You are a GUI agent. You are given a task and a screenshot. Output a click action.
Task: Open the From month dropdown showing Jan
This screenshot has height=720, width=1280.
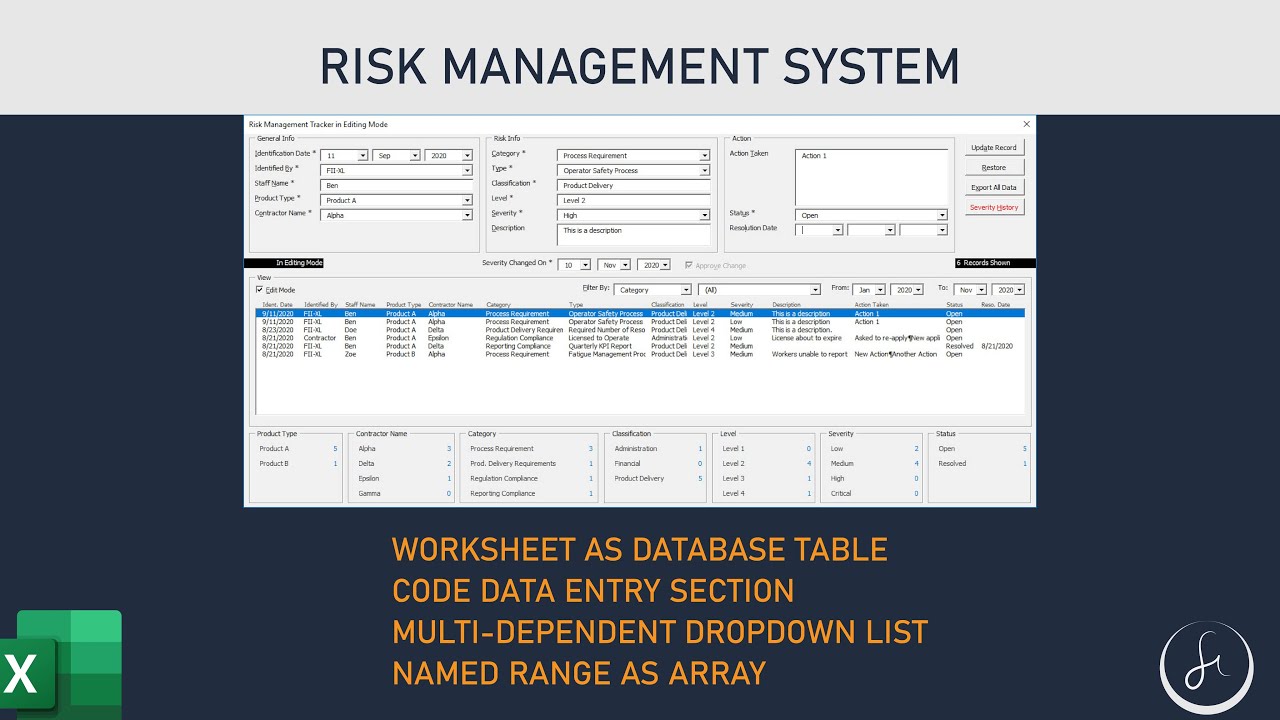coord(879,290)
